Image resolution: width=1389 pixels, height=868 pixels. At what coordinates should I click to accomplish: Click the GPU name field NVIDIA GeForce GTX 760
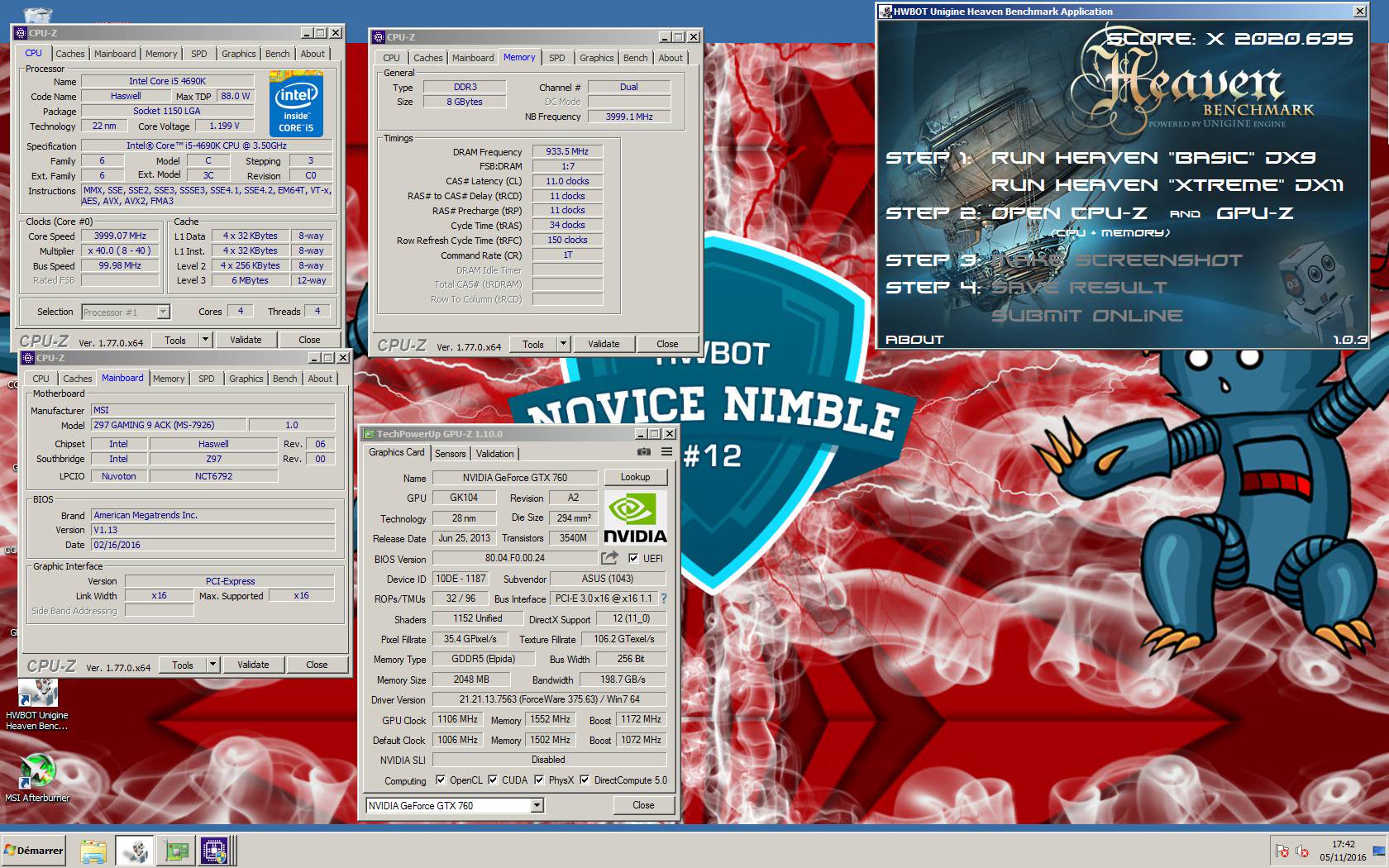point(515,477)
